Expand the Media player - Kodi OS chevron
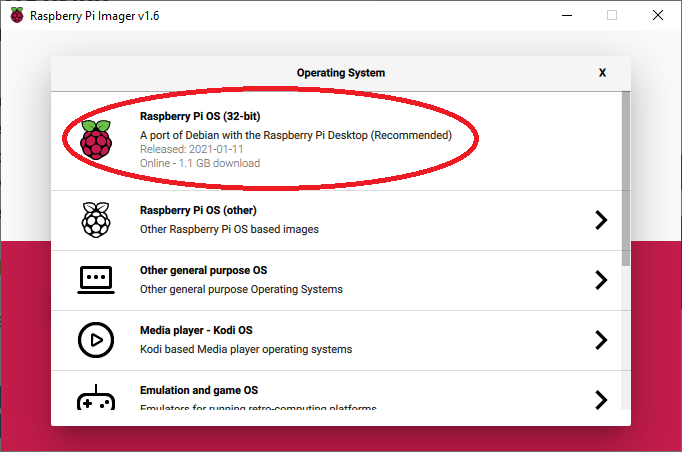 [601, 340]
